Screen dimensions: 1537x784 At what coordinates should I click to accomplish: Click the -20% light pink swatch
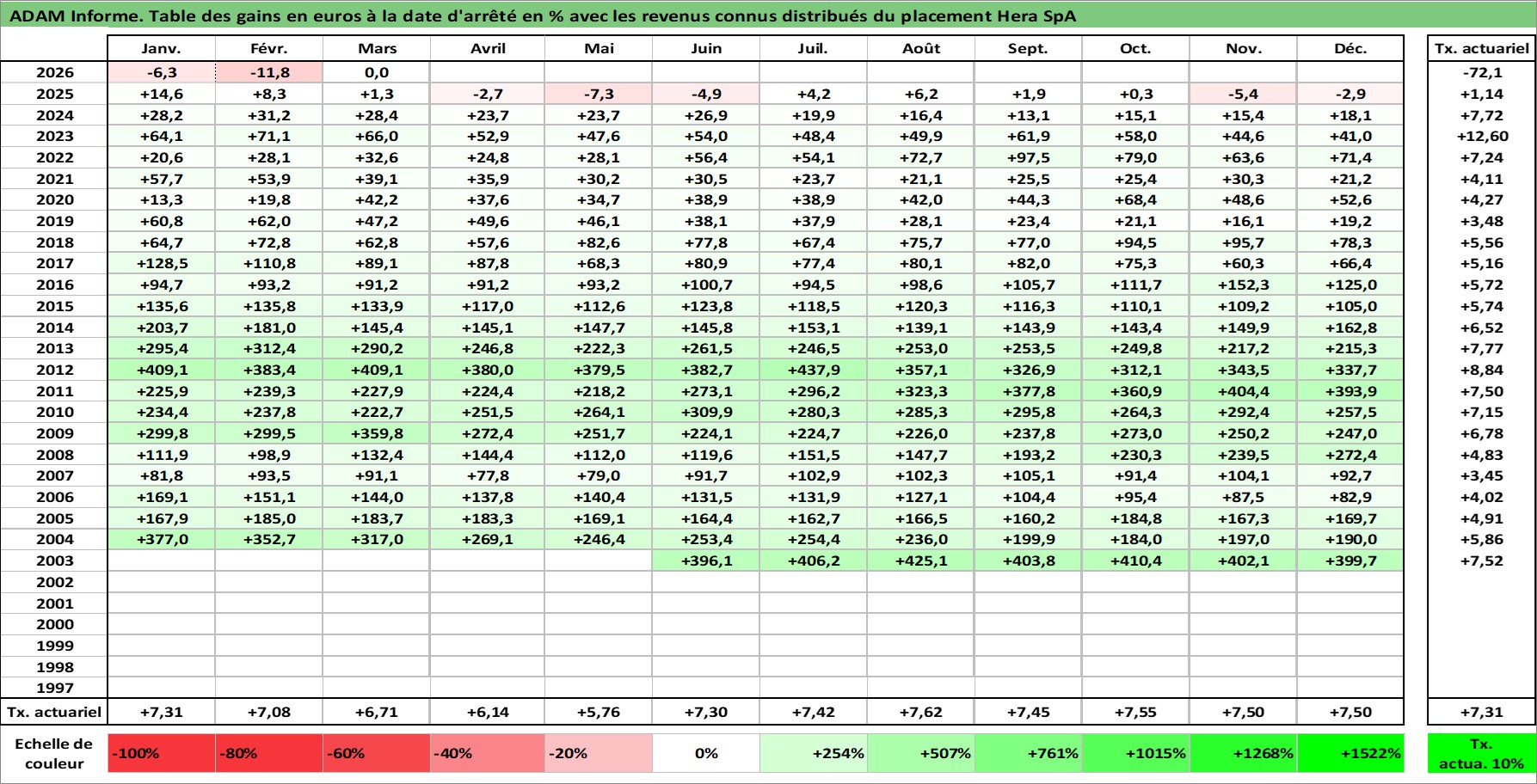point(599,753)
